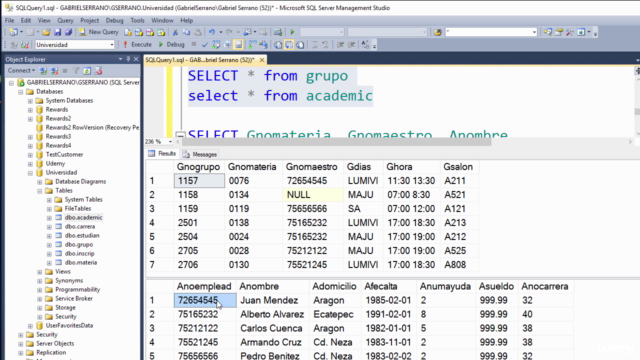Screen dimensions: 640x360
Task: Click the Decrease Indent icon
Action: 340,44
